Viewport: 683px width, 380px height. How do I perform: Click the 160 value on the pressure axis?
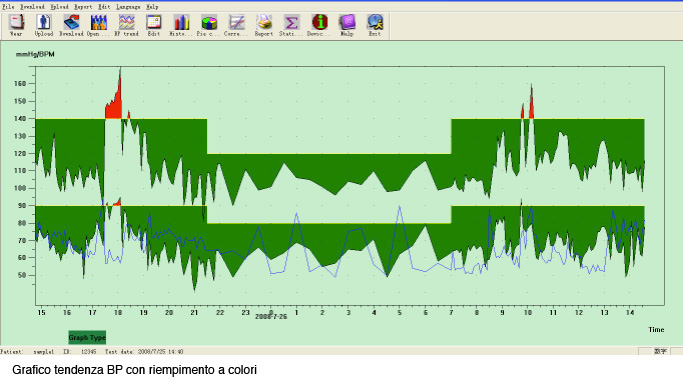coord(20,84)
